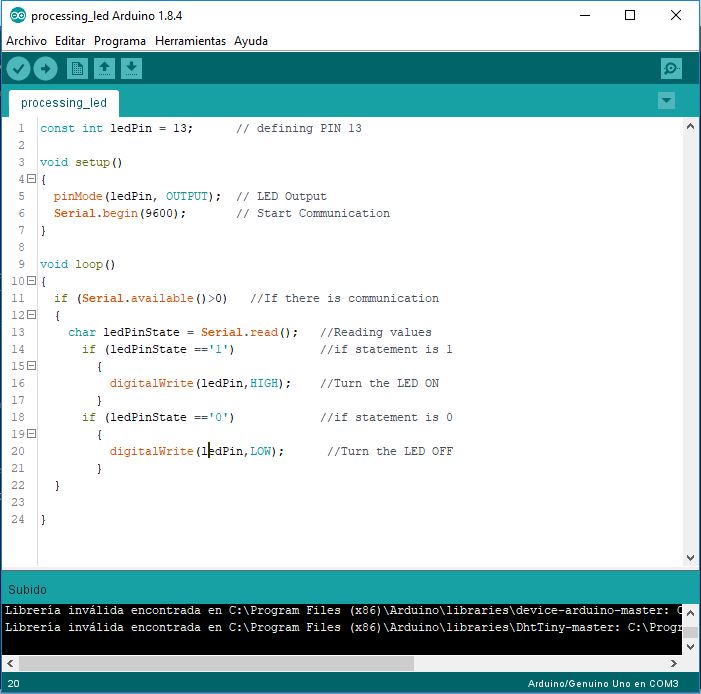701x694 pixels.
Task: Click 'Arduino/Genuino Uno en COM3' status text
Action: (603, 683)
